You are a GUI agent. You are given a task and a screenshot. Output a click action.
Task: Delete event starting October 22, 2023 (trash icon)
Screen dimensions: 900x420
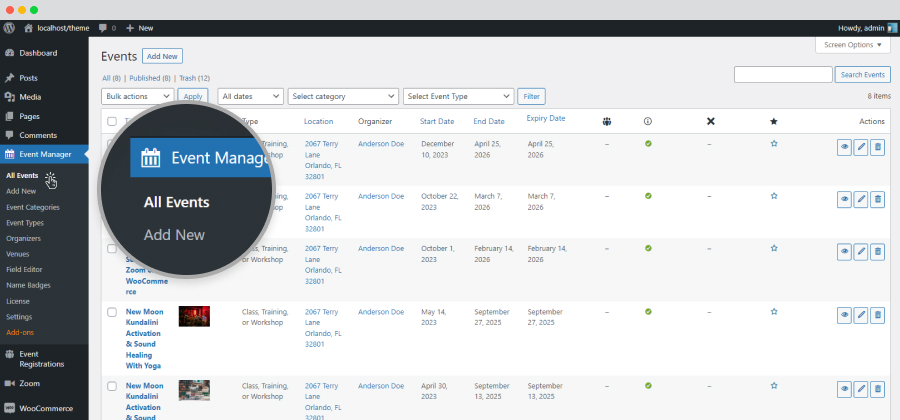(878, 200)
